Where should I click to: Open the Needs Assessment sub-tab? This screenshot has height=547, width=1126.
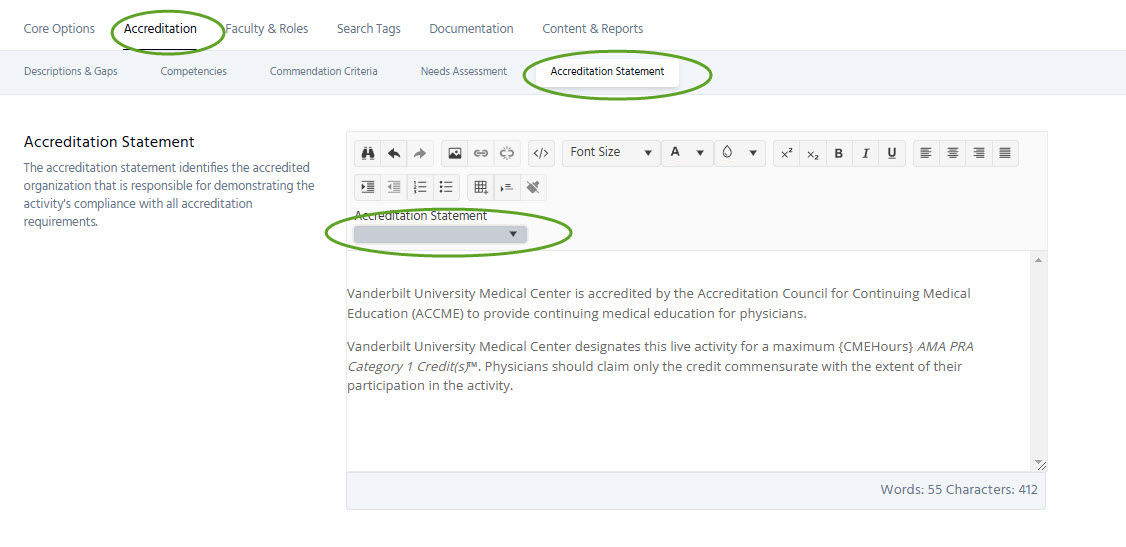[x=463, y=72]
